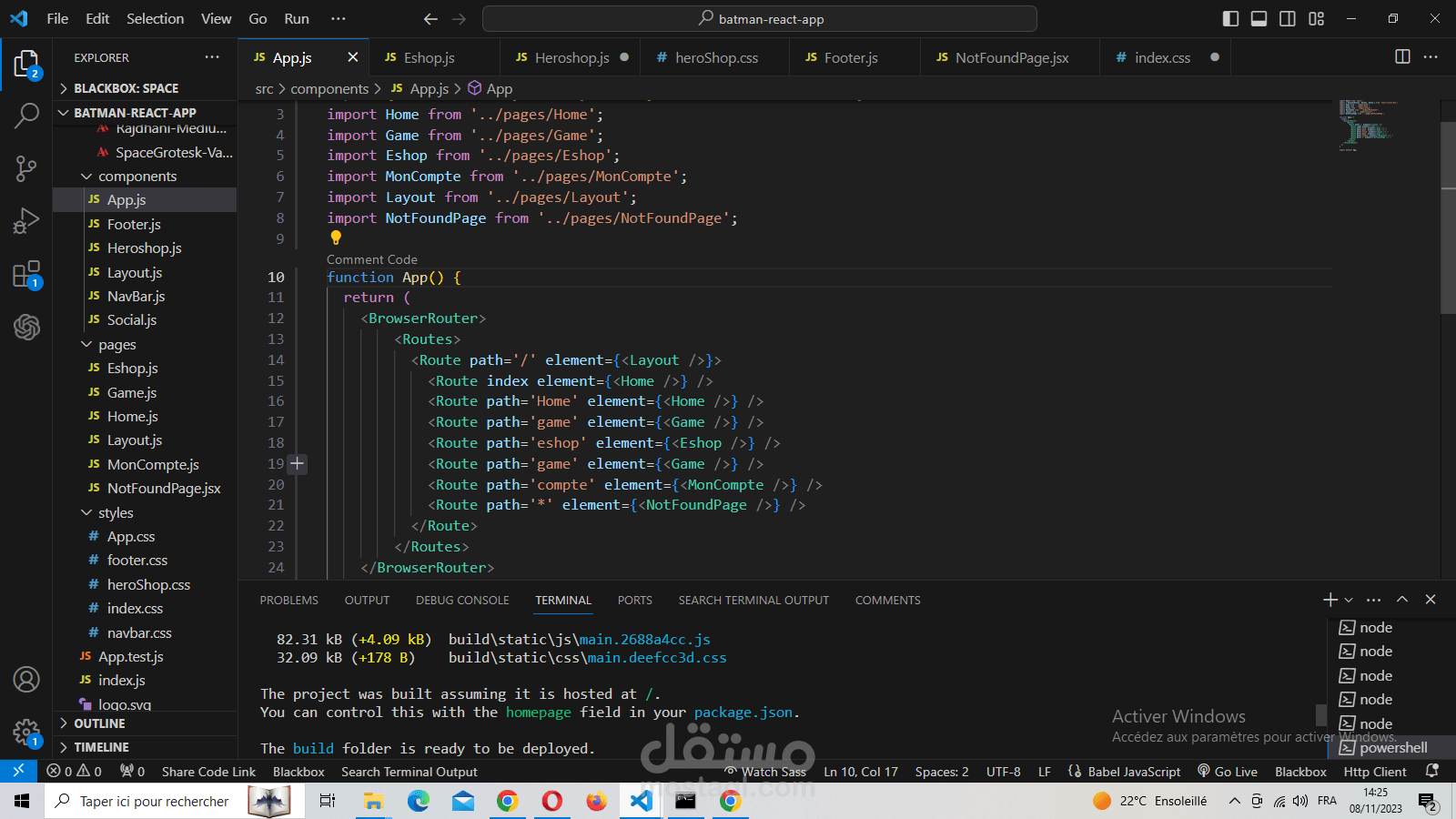Toggle the primary side bar layout icon
The width and height of the screenshot is (1456, 819).
(x=1230, y=18)
